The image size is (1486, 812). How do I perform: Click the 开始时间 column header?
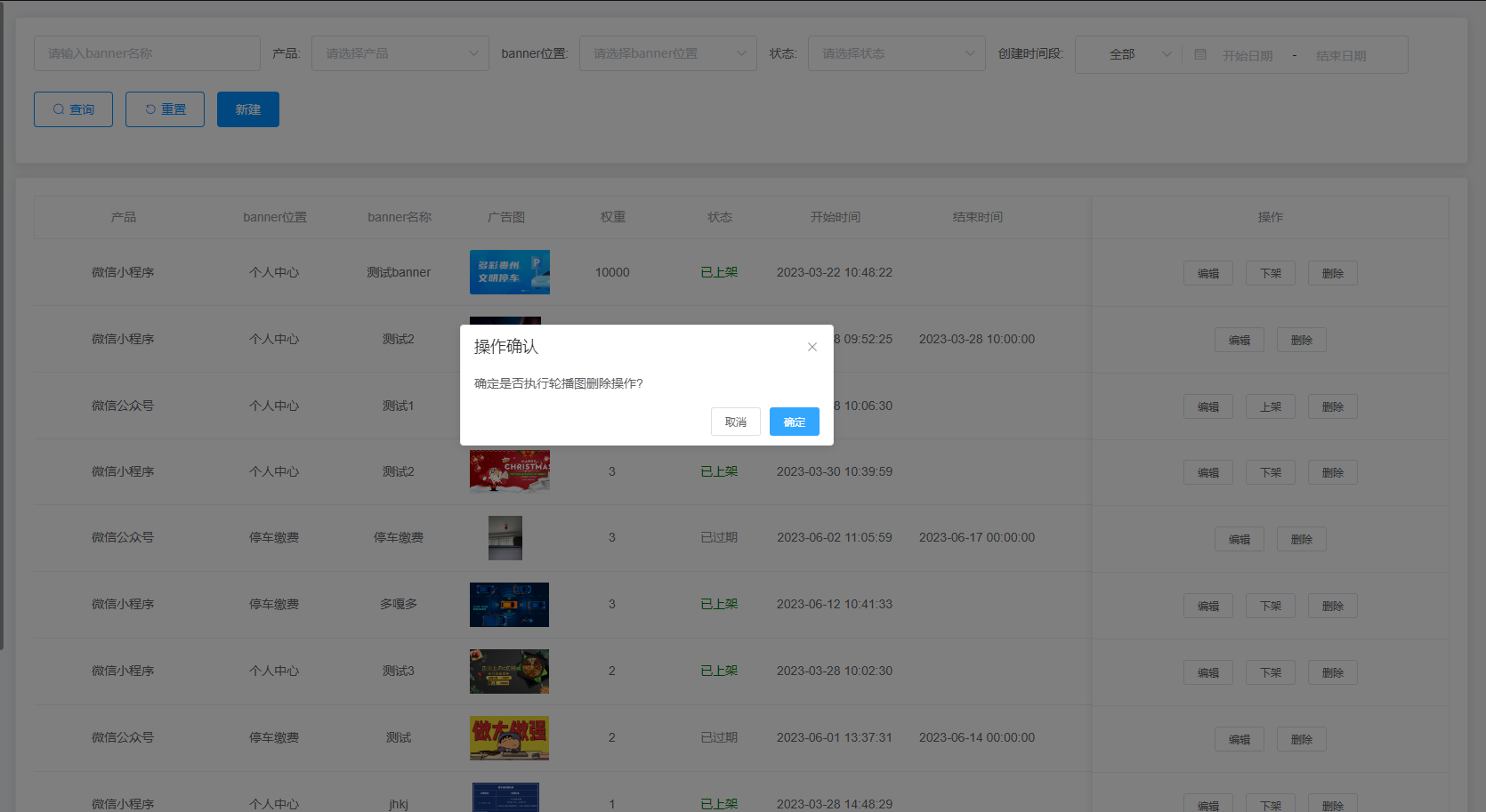tap(835, 217)
